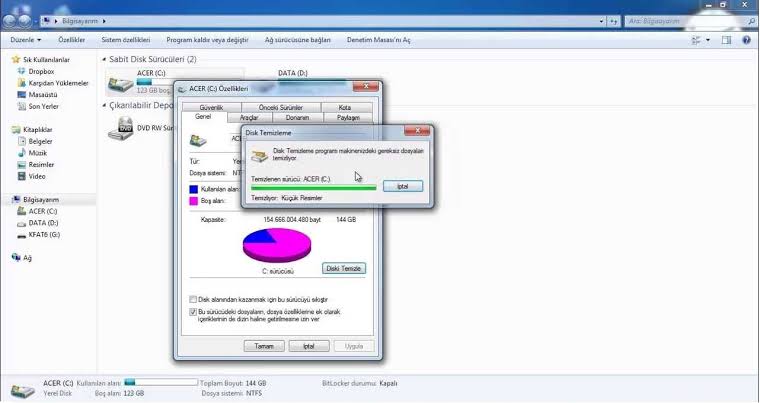The image size is (760, 403).
Task: Select DATA (D:) drive in file list
Action: [293, 73]
